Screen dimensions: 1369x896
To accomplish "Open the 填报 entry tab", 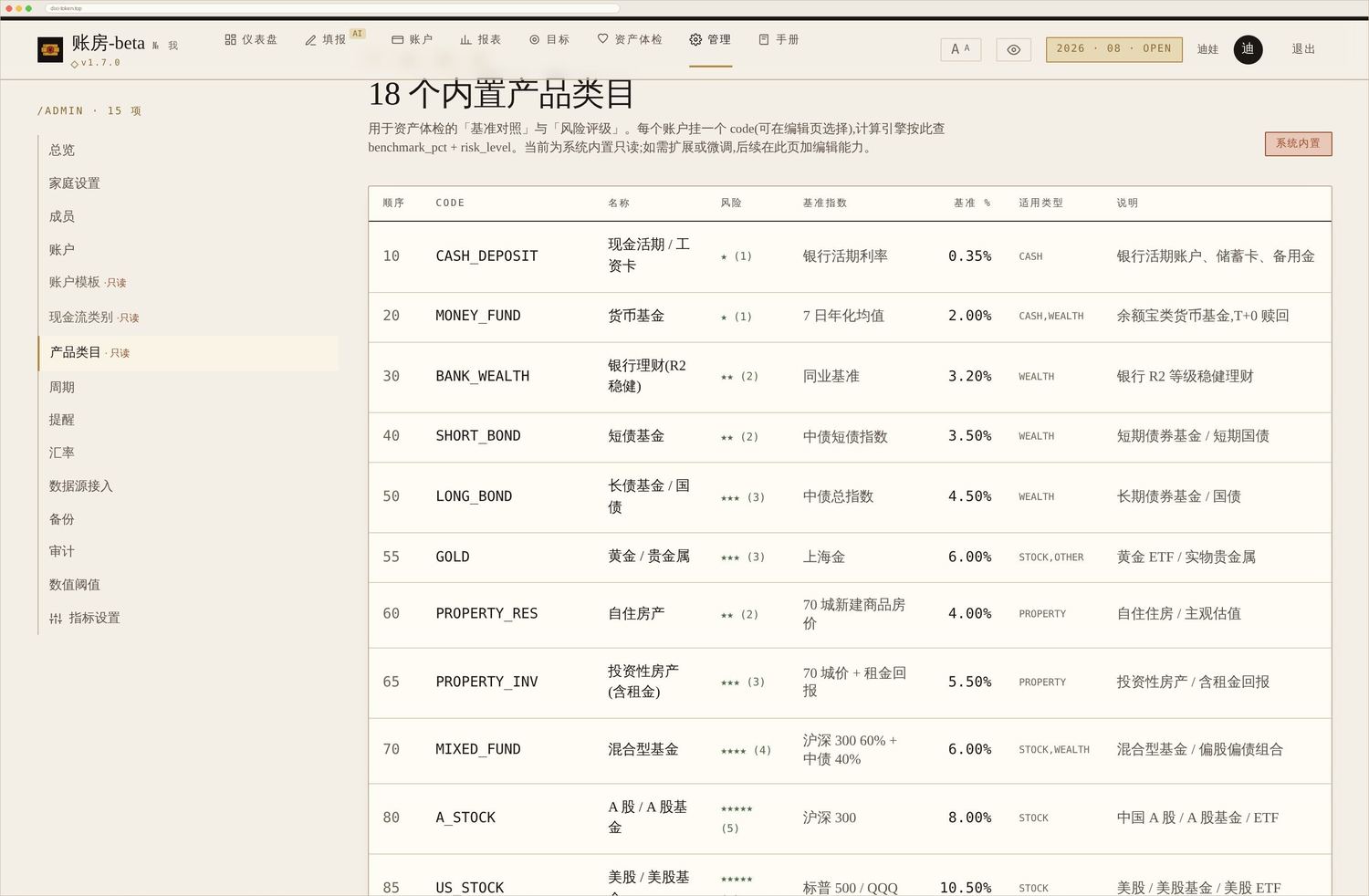I will point(326,39).
